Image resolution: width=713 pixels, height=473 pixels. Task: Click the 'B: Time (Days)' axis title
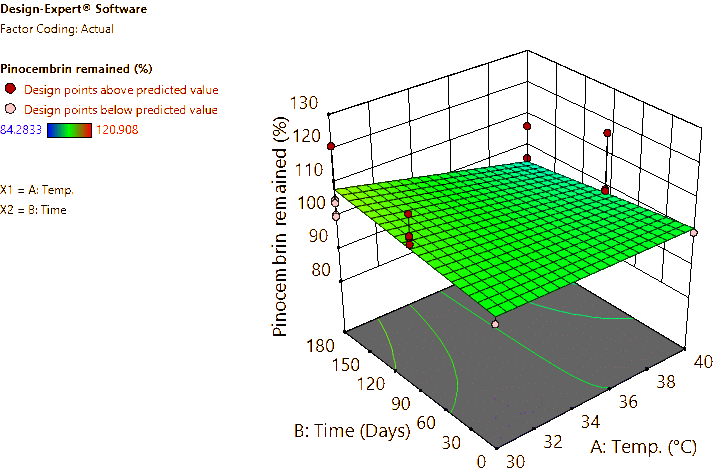pyautogui.click(x=353, y=431)
